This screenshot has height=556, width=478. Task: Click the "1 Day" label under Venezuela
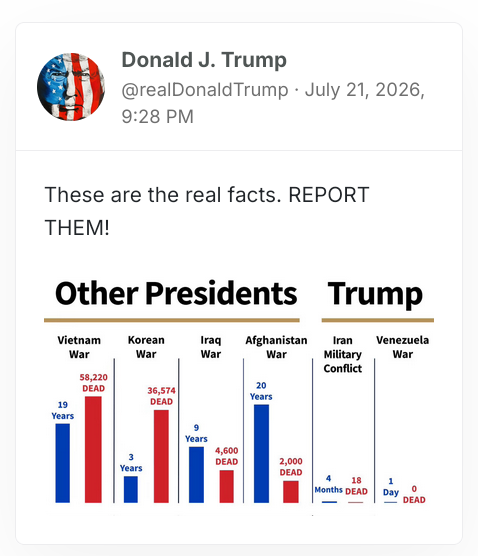click(391, 487)
